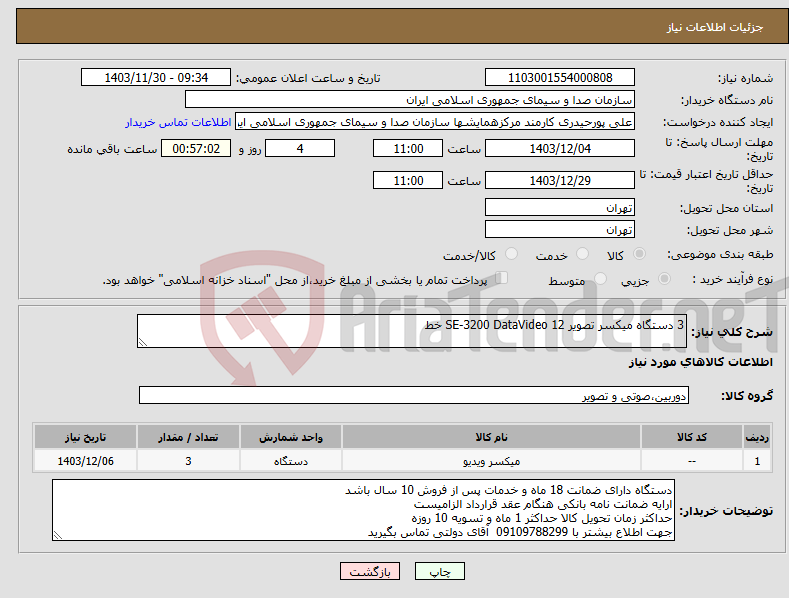Click the price validity date 1403/12/29
Screen dimensions: 789x598
[x=560, y=180]
